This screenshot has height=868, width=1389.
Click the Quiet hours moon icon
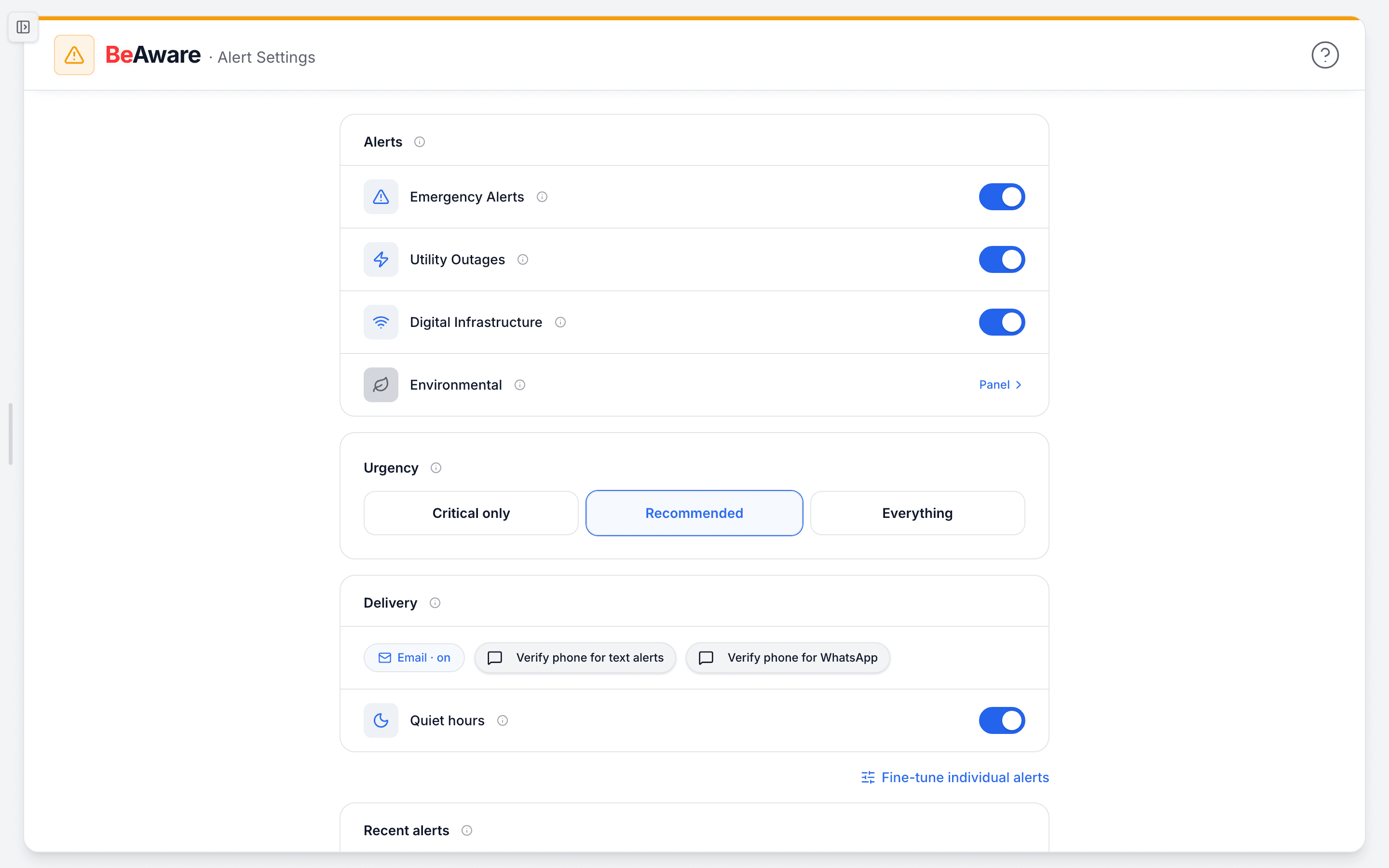[x=381, y=720]
